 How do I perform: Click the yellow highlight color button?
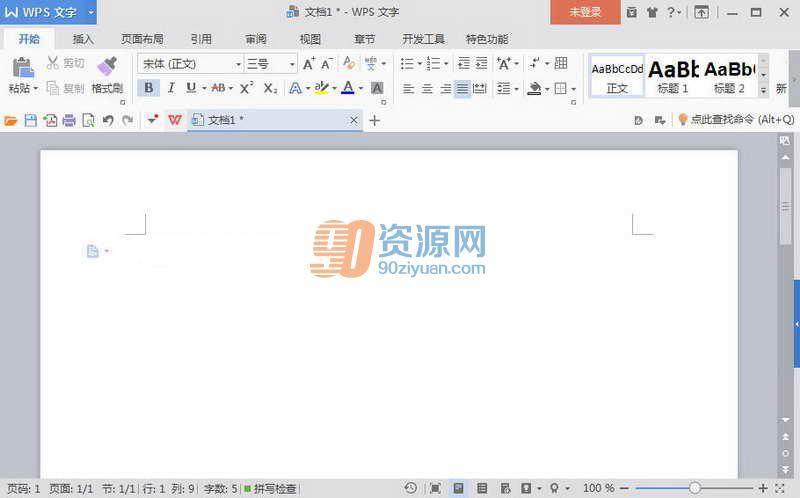[321, 88]
